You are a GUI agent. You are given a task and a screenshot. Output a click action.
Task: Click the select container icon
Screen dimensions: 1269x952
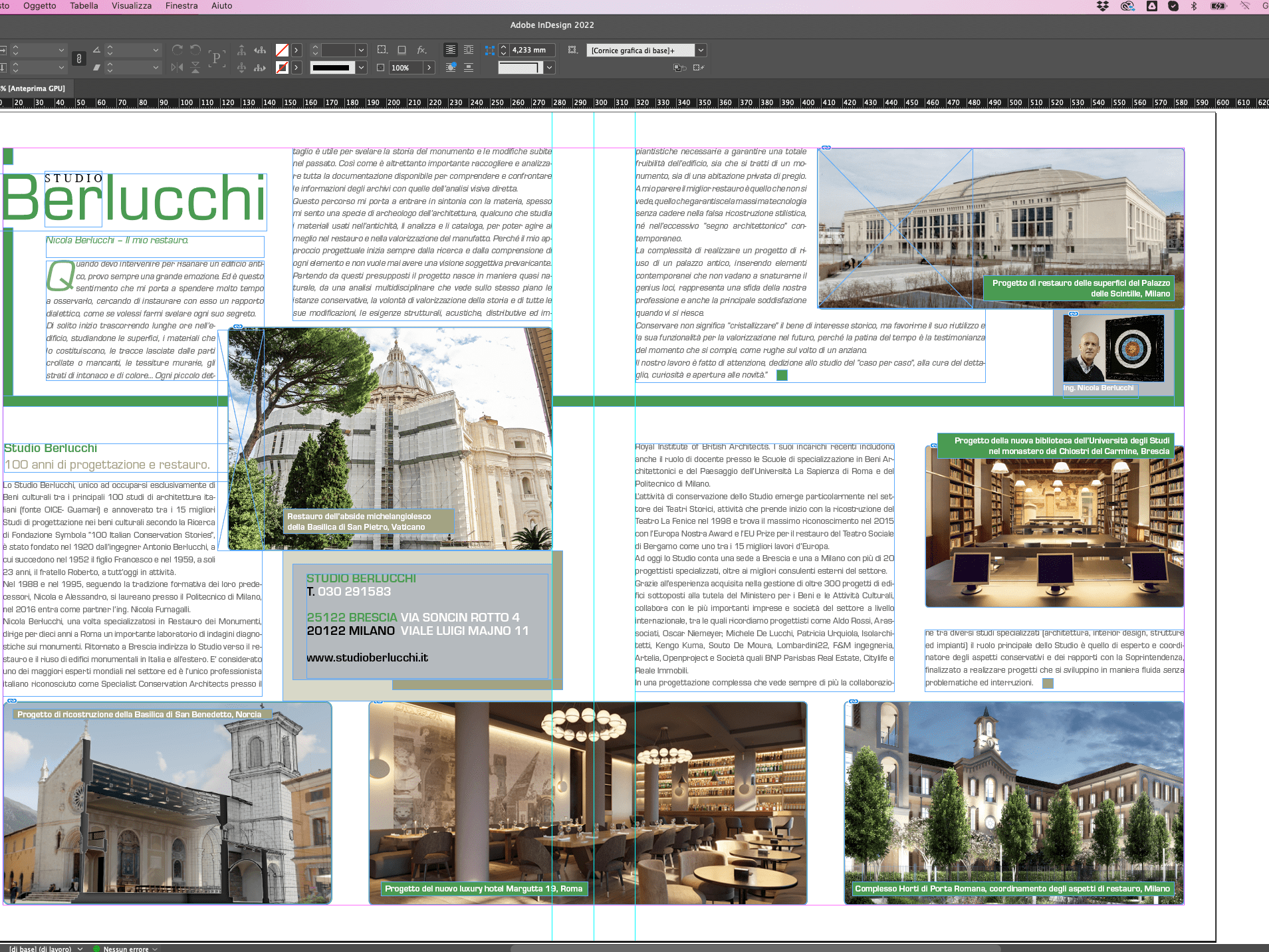pyautogui.click(x=242, y=50)
